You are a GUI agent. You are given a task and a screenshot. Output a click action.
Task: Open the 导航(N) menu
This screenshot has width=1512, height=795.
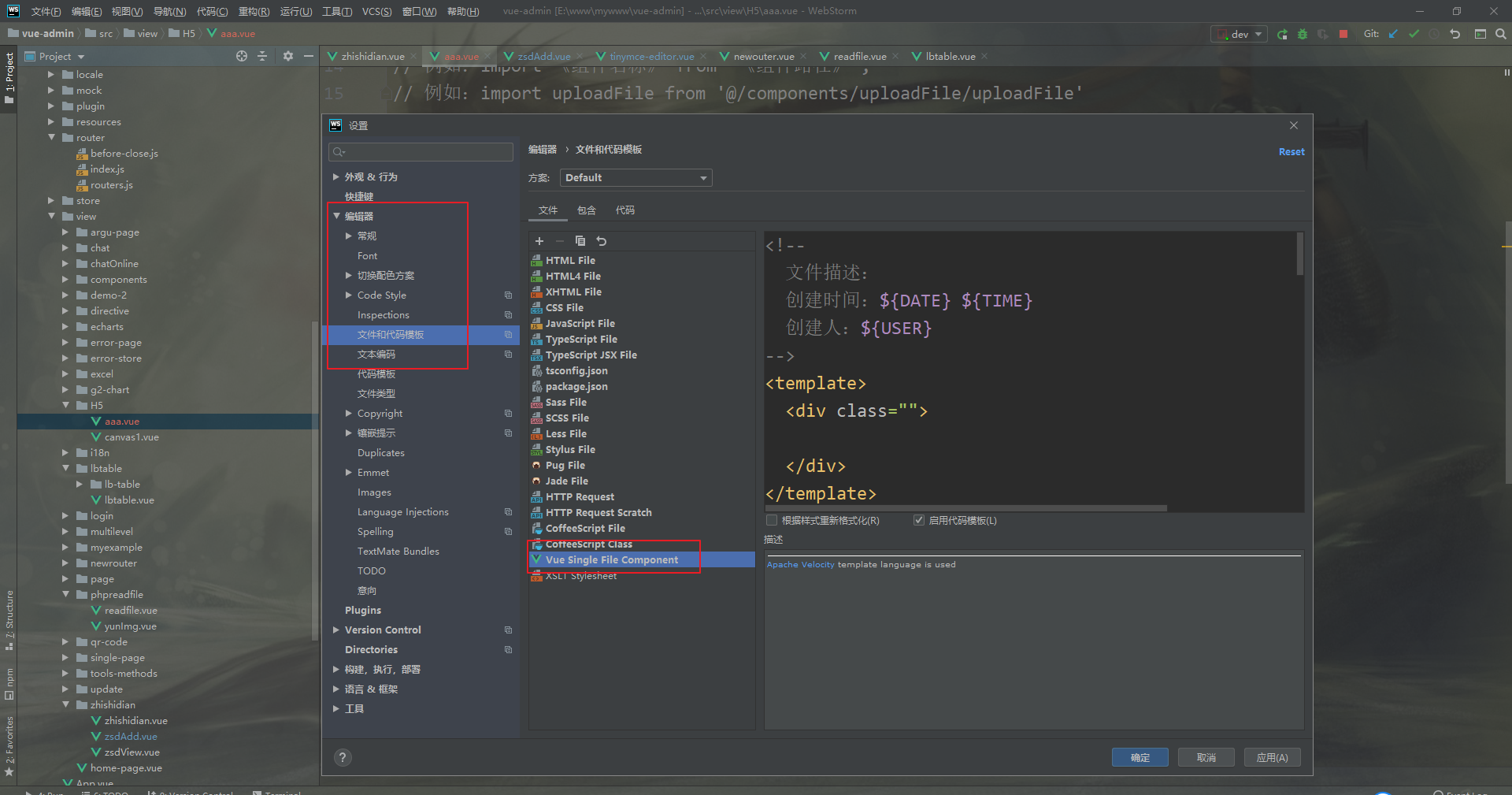coord(169,11)
